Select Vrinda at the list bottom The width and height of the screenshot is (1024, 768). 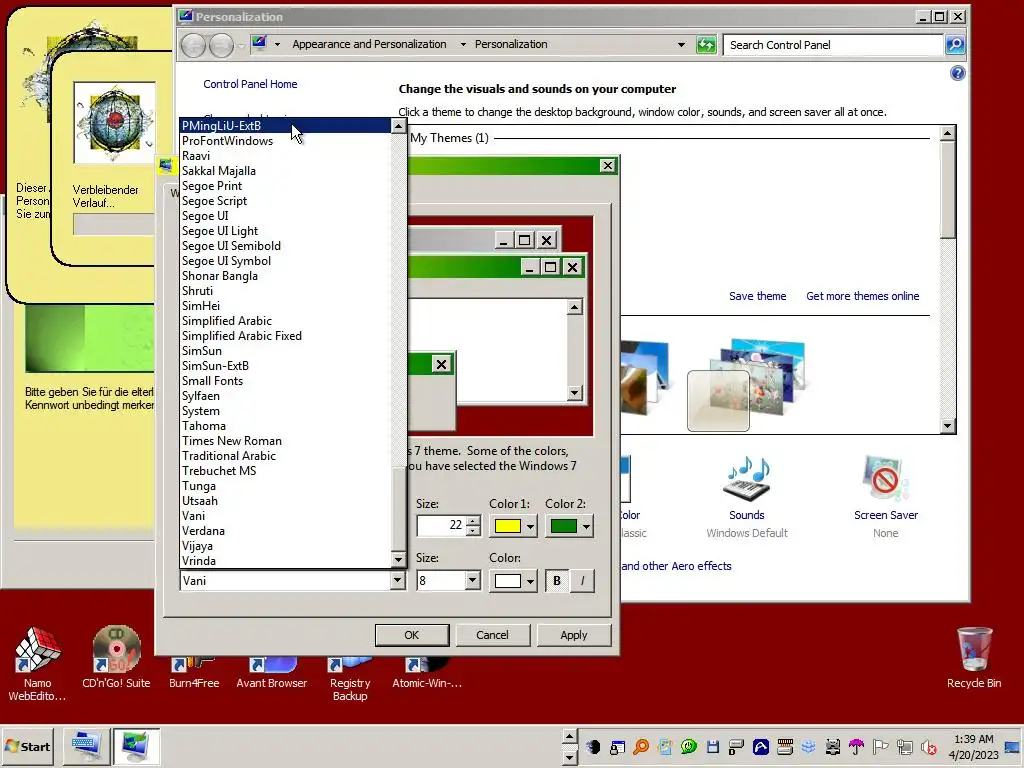286,561
